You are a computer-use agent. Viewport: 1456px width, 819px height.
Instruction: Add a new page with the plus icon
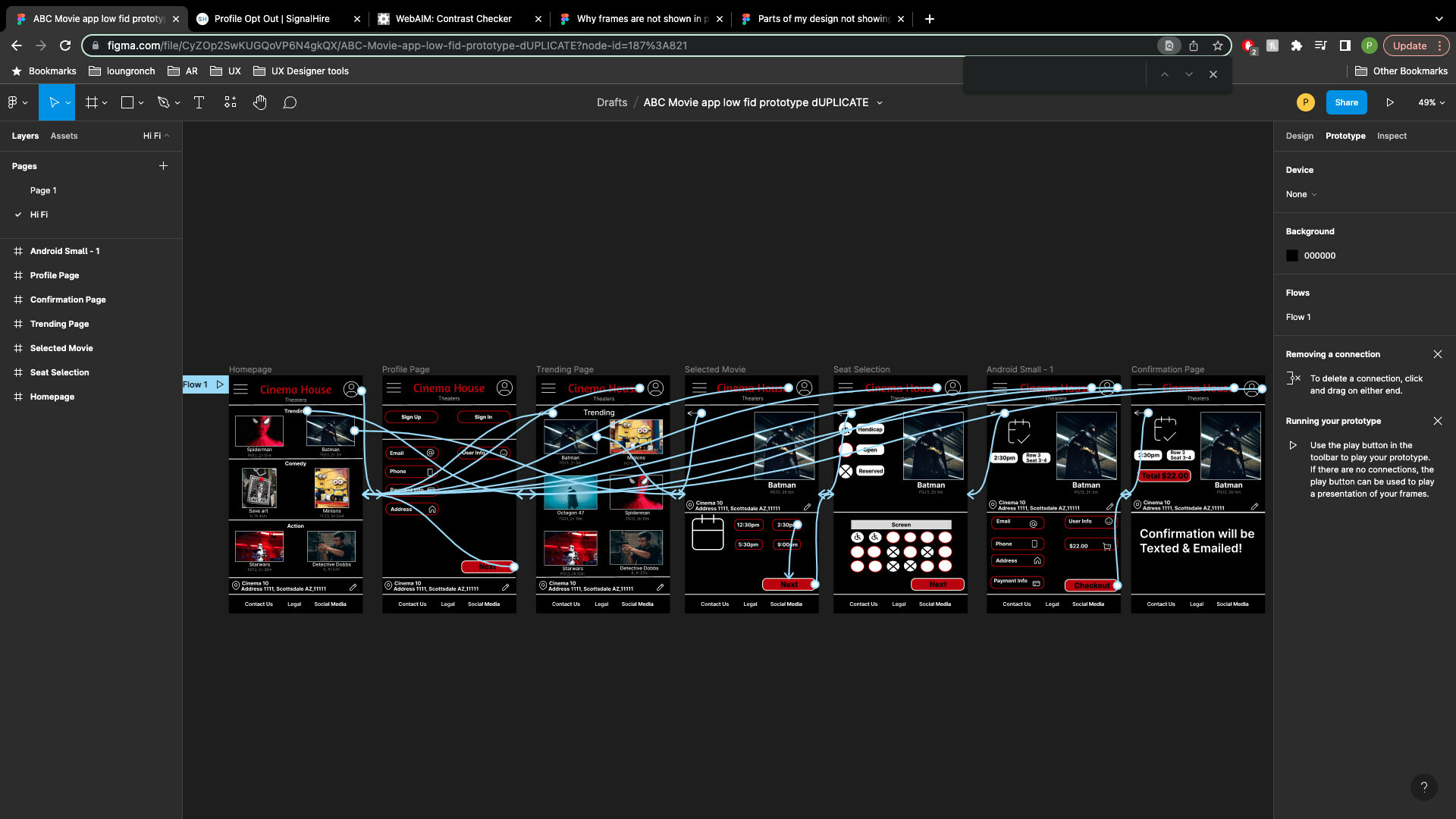pyautogui.click(x=163, y=166)
